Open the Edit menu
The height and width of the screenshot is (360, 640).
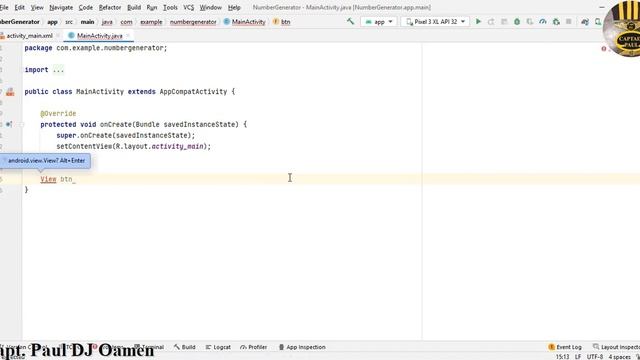[x=20, y=7]
